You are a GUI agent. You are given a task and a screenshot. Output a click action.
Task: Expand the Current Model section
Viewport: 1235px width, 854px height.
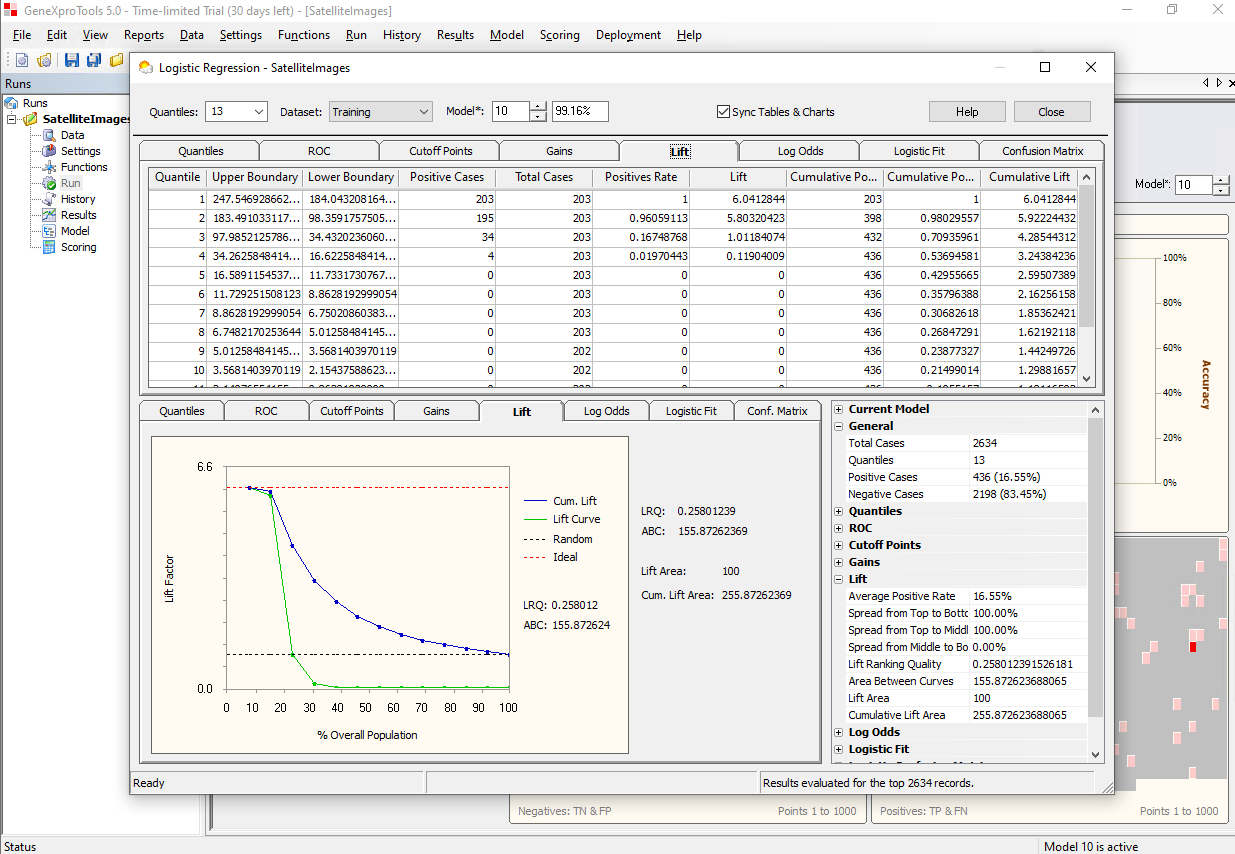(x=839, y=409)
